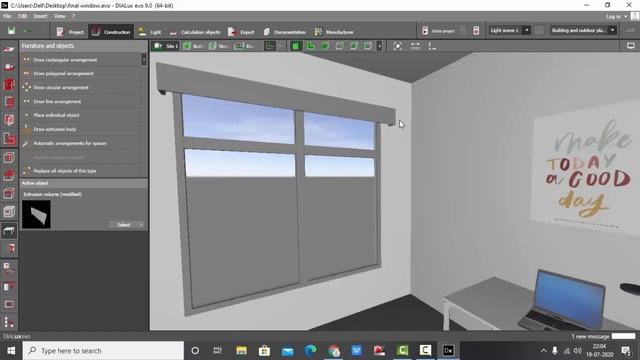
Task: Open Google Chrome from the taskbar
Action: point(334,351)
